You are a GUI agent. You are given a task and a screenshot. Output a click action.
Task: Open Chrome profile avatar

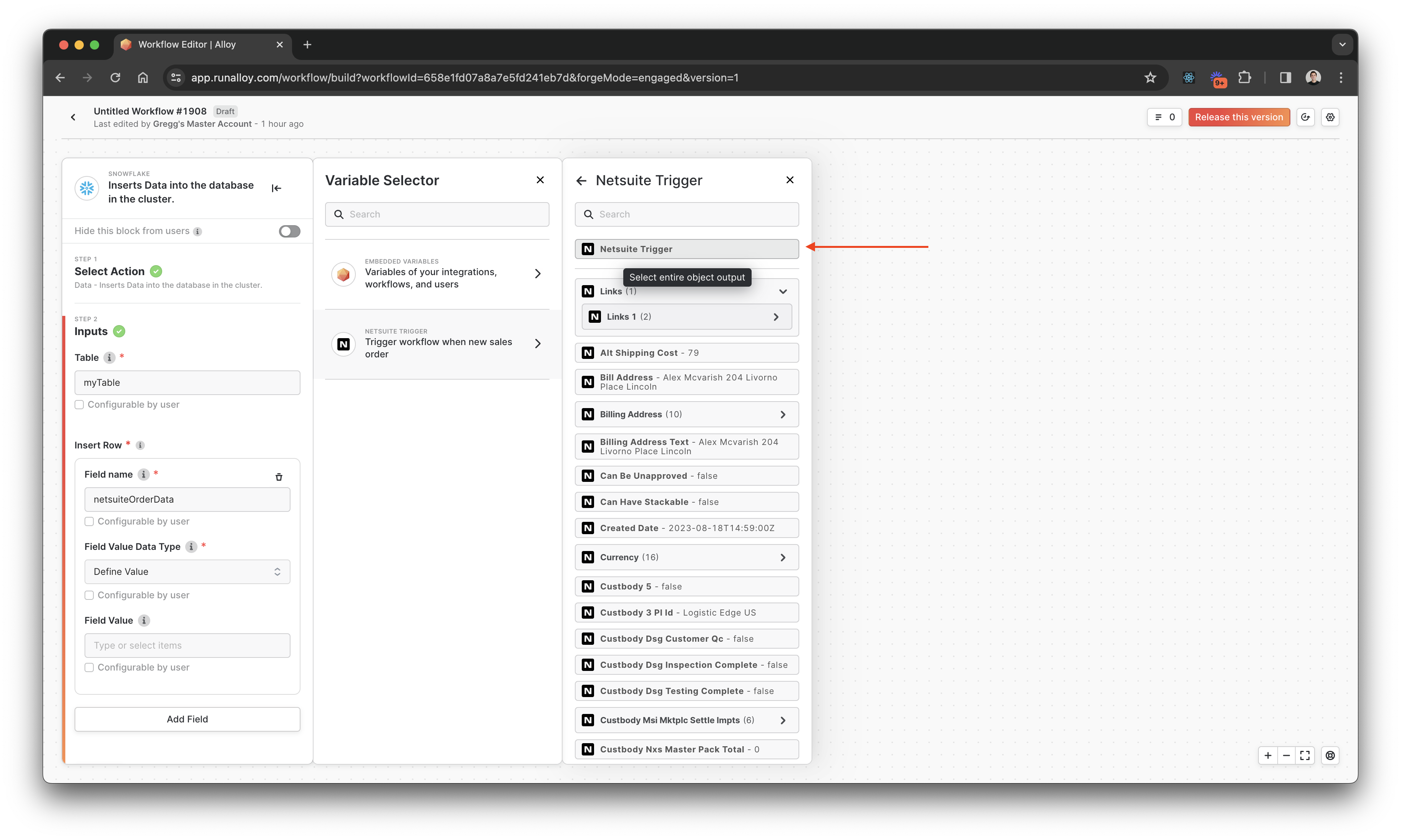(x=1313, y=78)
